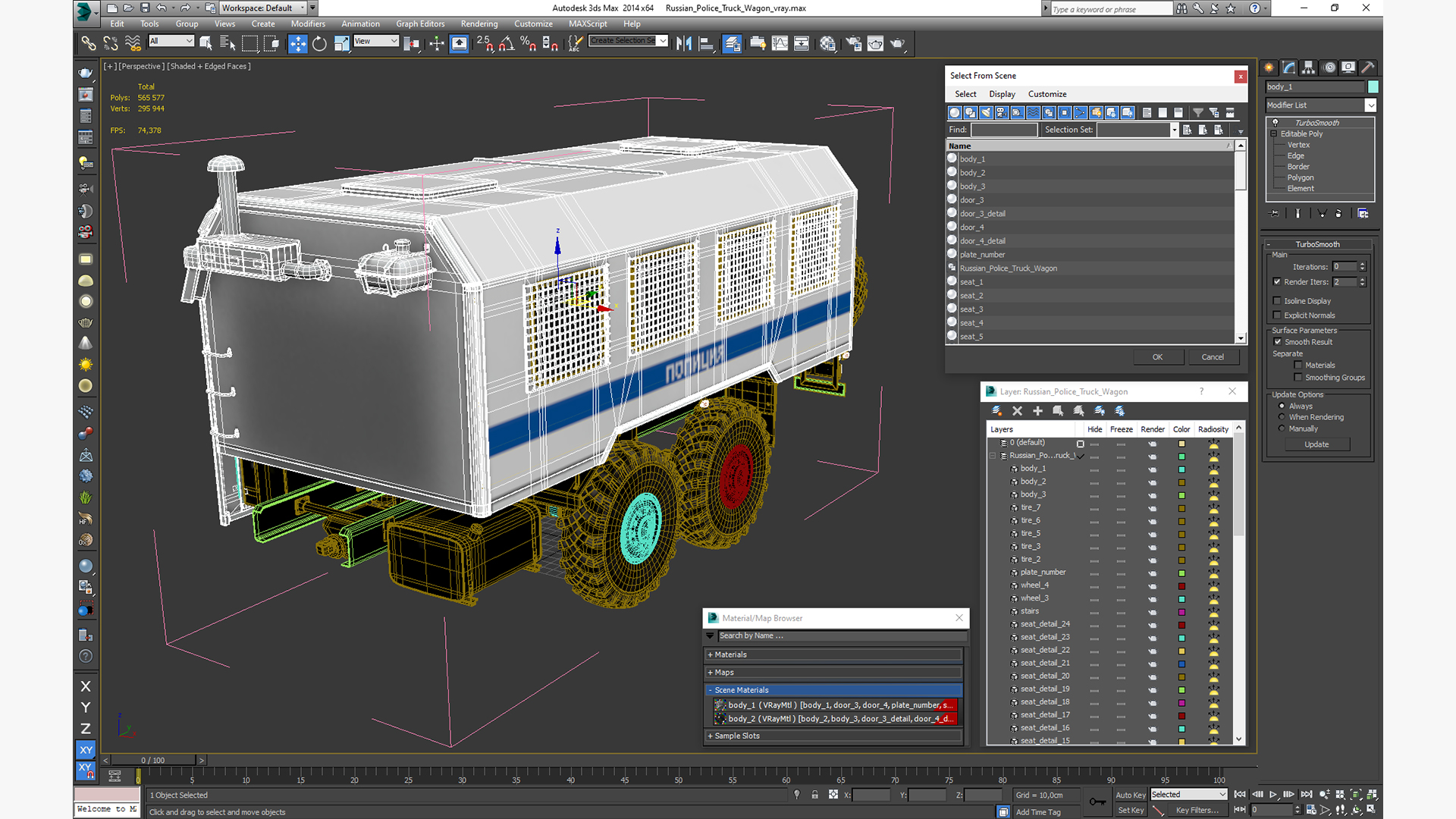Image resolution: width=1456 pixels, height=819 pixels.
Task: Click the Auto Key button
Action: click(1131, 795)
